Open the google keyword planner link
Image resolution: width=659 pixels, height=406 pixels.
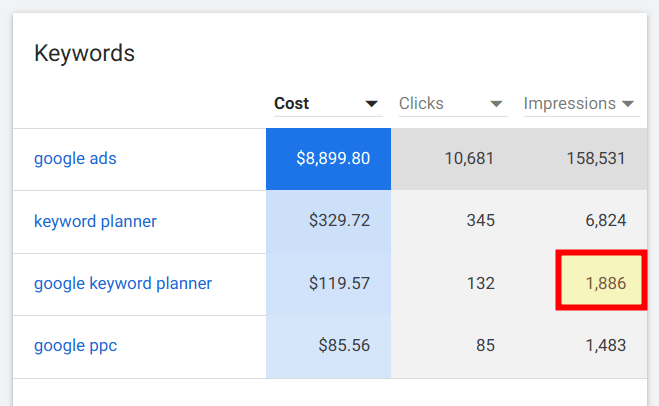(123, 284)
